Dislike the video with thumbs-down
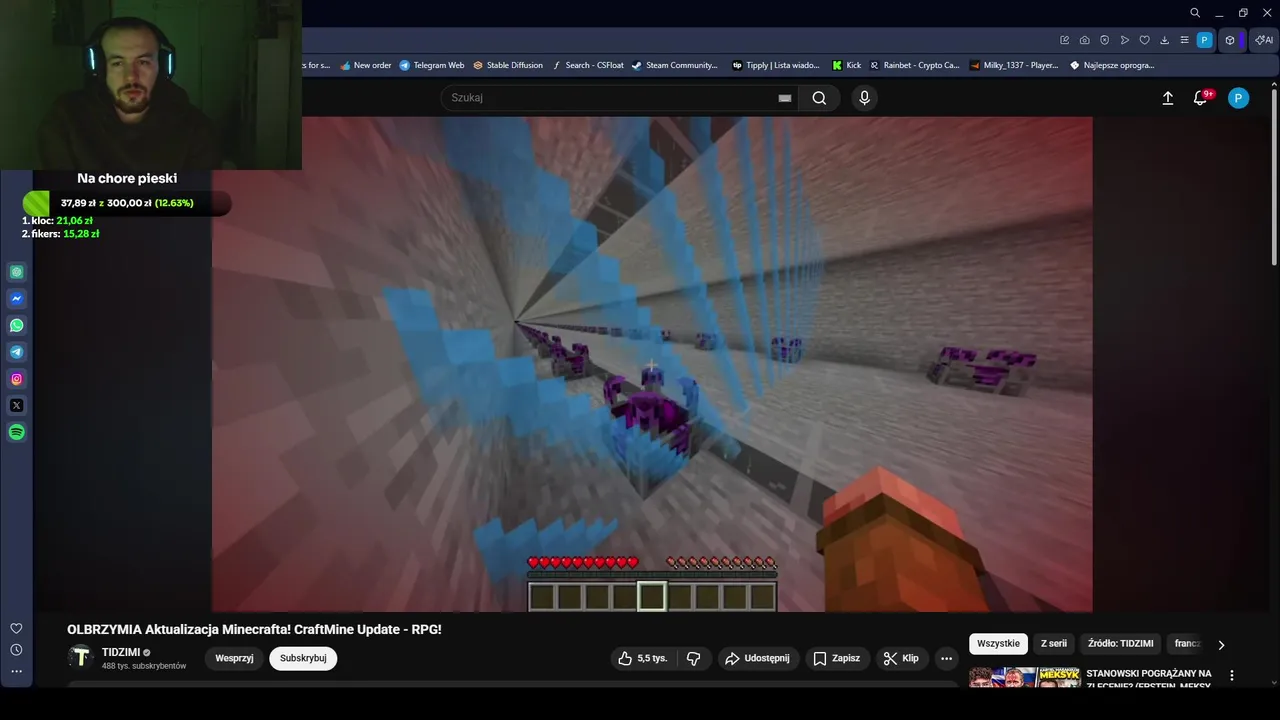Screen dimensions: 1280x720 coord(693,658)
